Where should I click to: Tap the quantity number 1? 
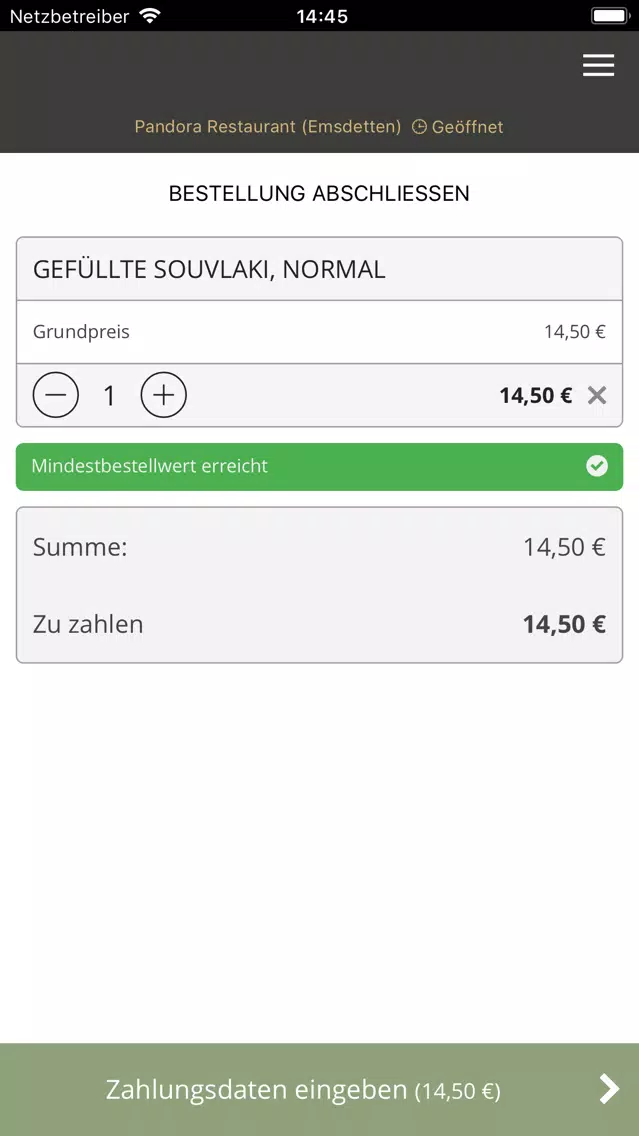point(109,396)
